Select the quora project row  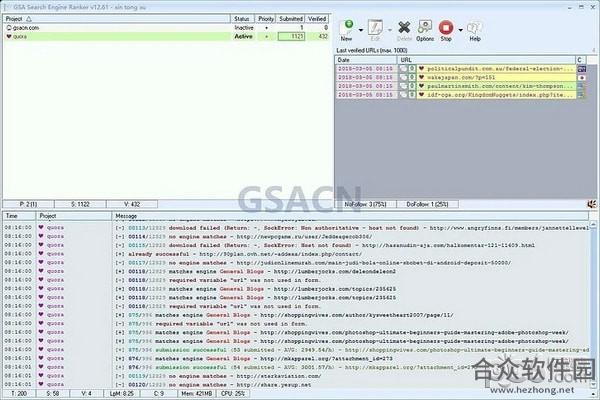coord(167,36)
